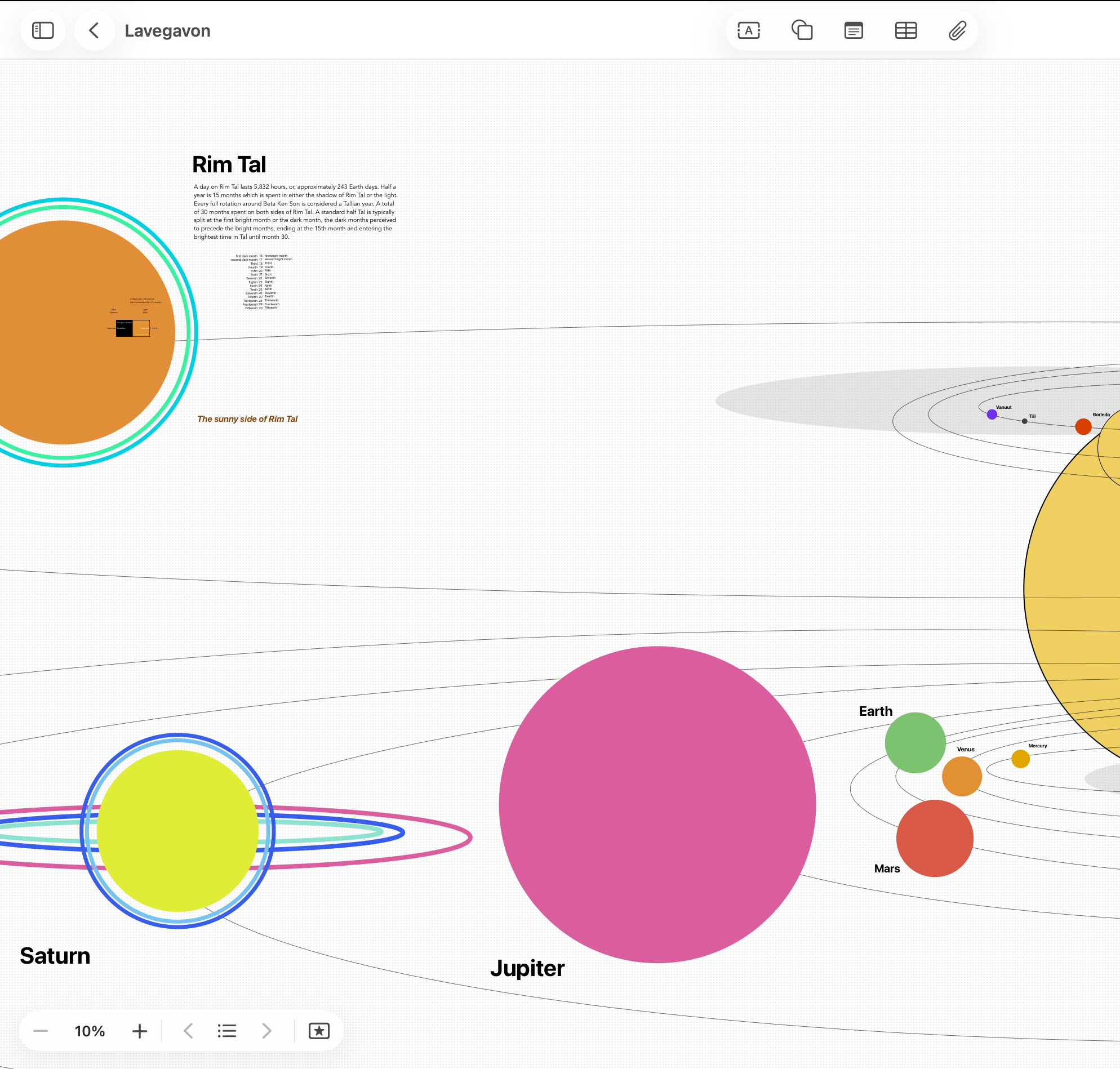Select the green Earth circle
Screen dimensions: 1120x1069
click(x=914, y=742)
